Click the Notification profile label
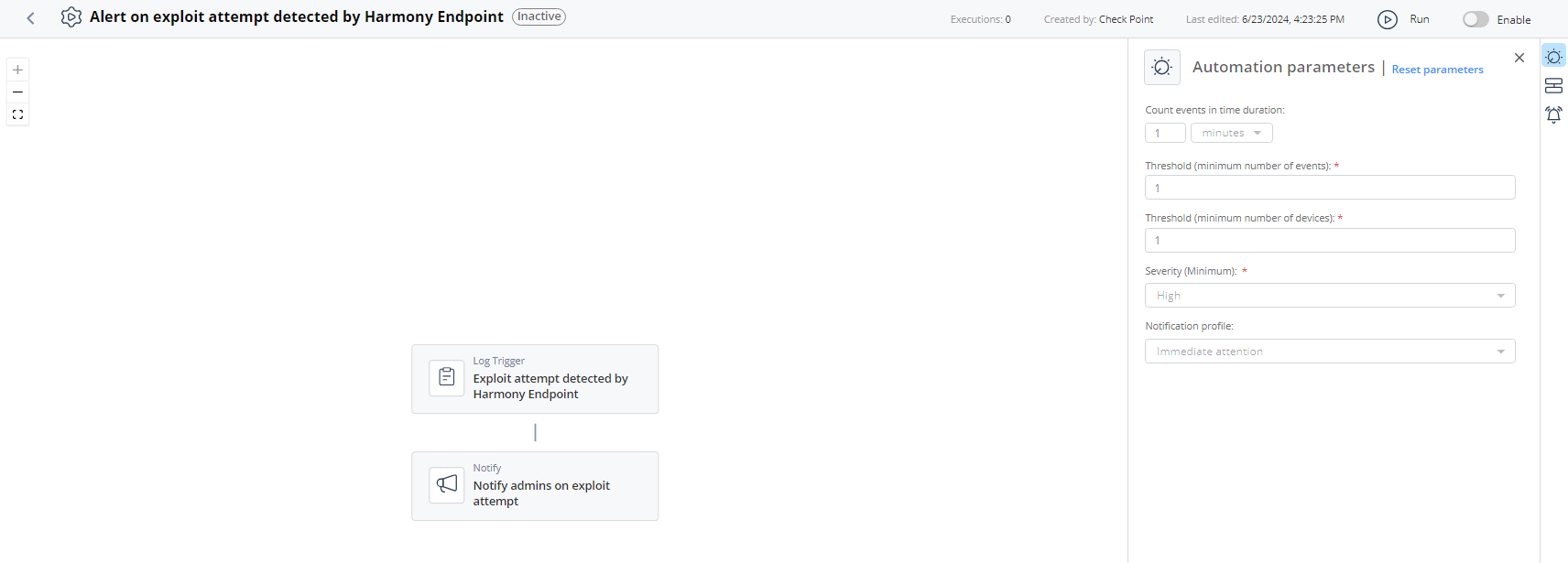This screenshot has height=563, width=1568. click(x=1189, y=326)
